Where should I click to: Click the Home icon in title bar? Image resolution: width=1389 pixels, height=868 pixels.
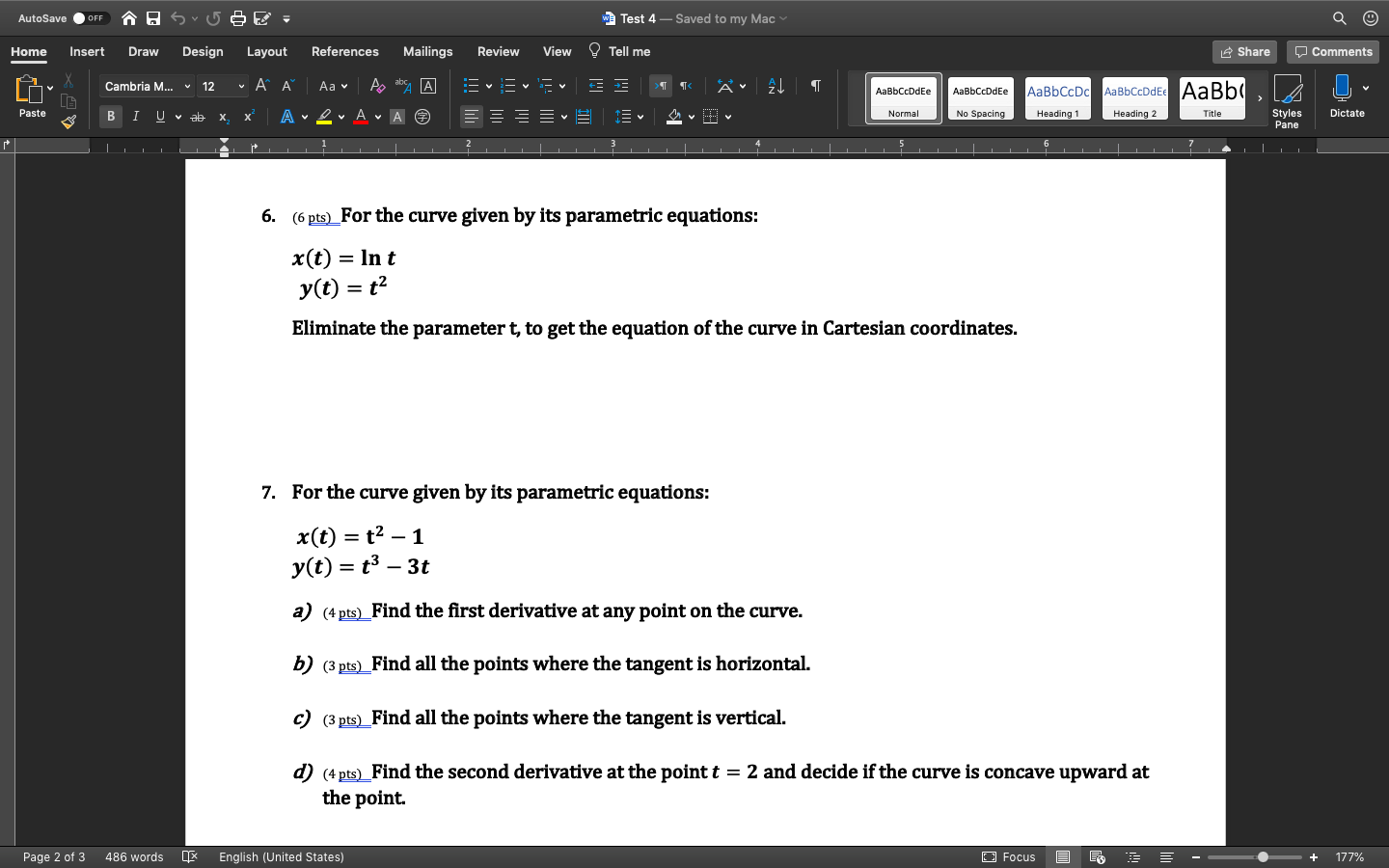pyautogui.click(x=129, y=18)
